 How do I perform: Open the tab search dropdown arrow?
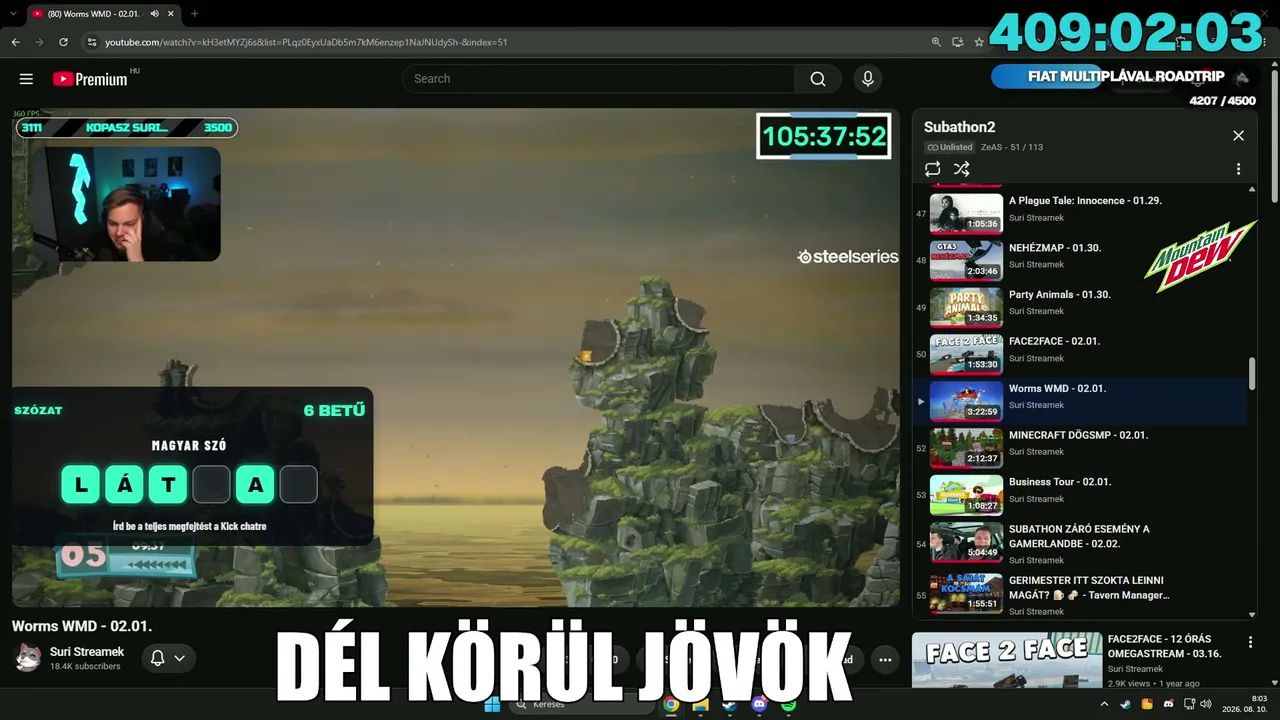[12, 14]
